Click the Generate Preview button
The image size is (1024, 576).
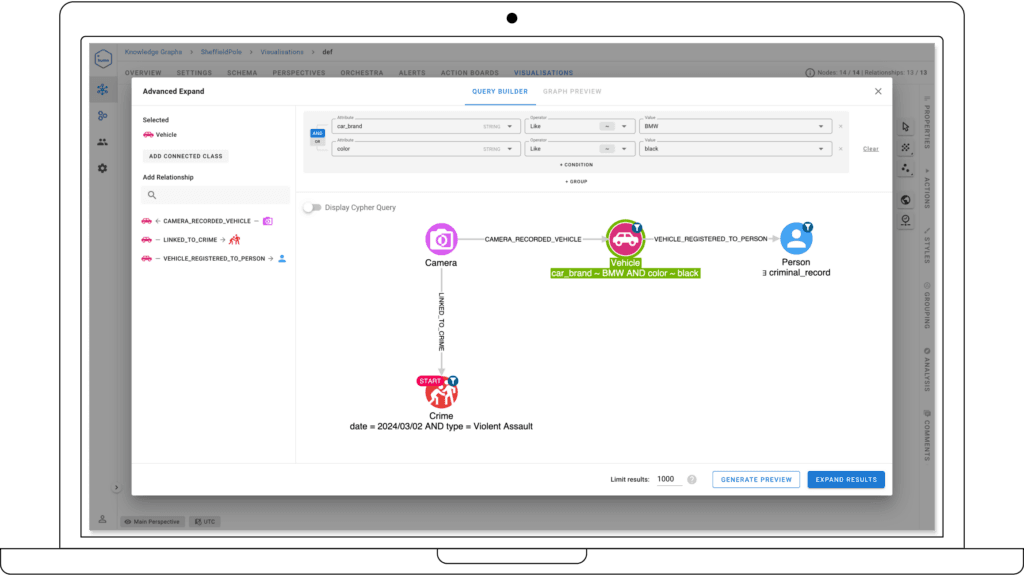(x=756, y=479)
